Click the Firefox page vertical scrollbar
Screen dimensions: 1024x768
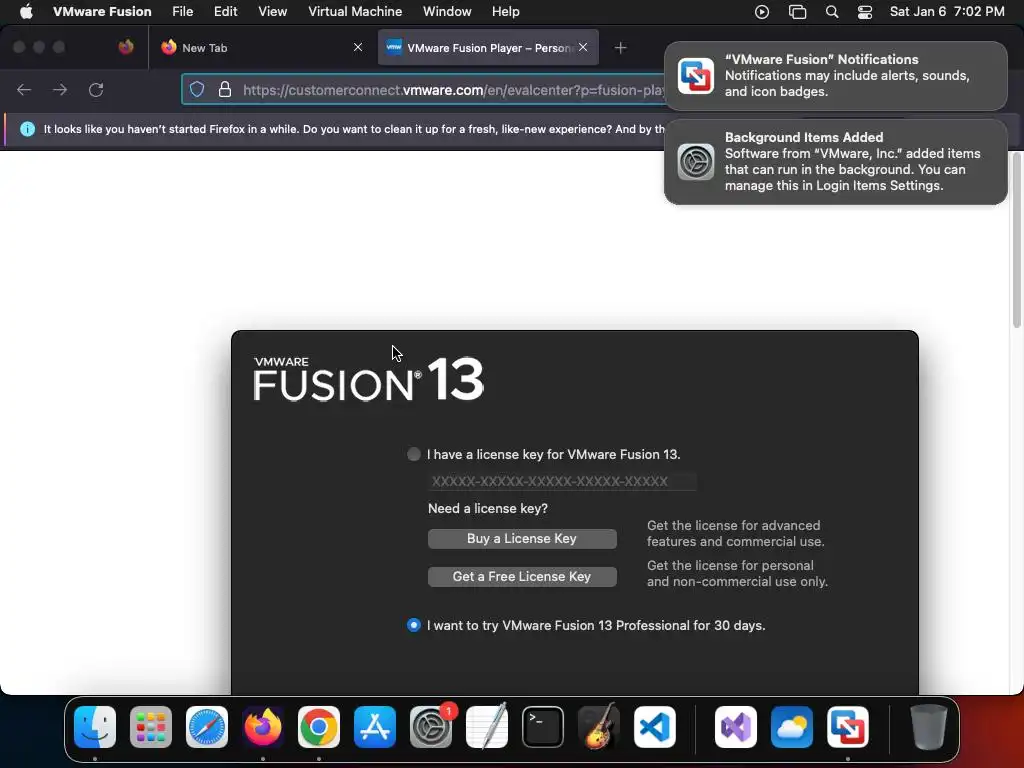click(x=1016, y=239)
